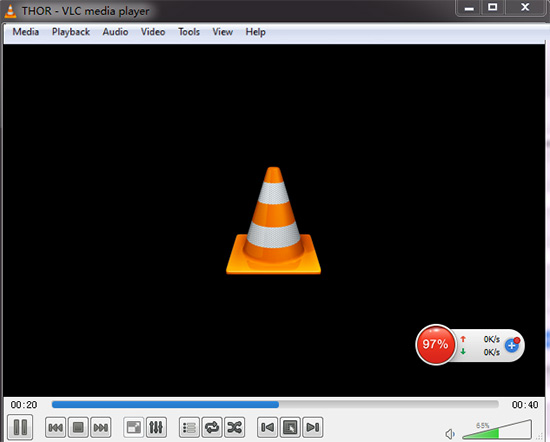
Task: Go to next chapter button
Action: pyautogui.click(x=313, y=427)
